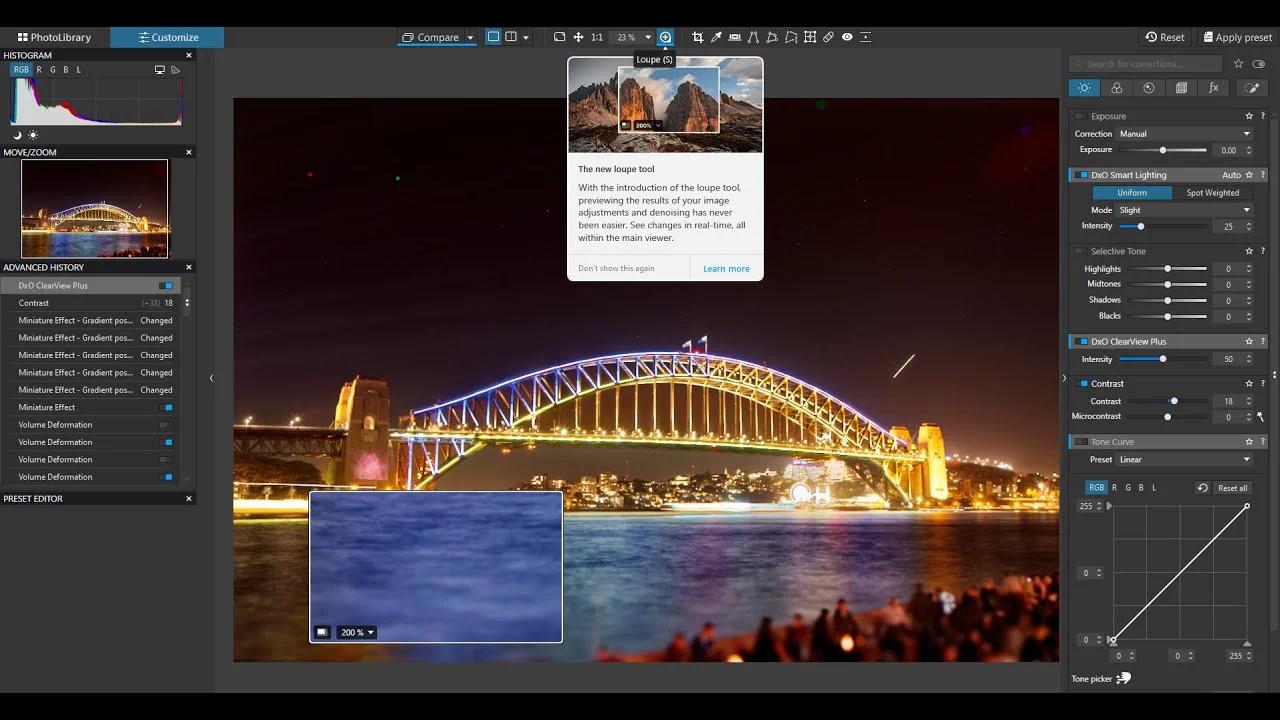Select the Tone picker tool
Image resolution: width=1280 pixels, height=720 pixels.
coord(1123,678)
